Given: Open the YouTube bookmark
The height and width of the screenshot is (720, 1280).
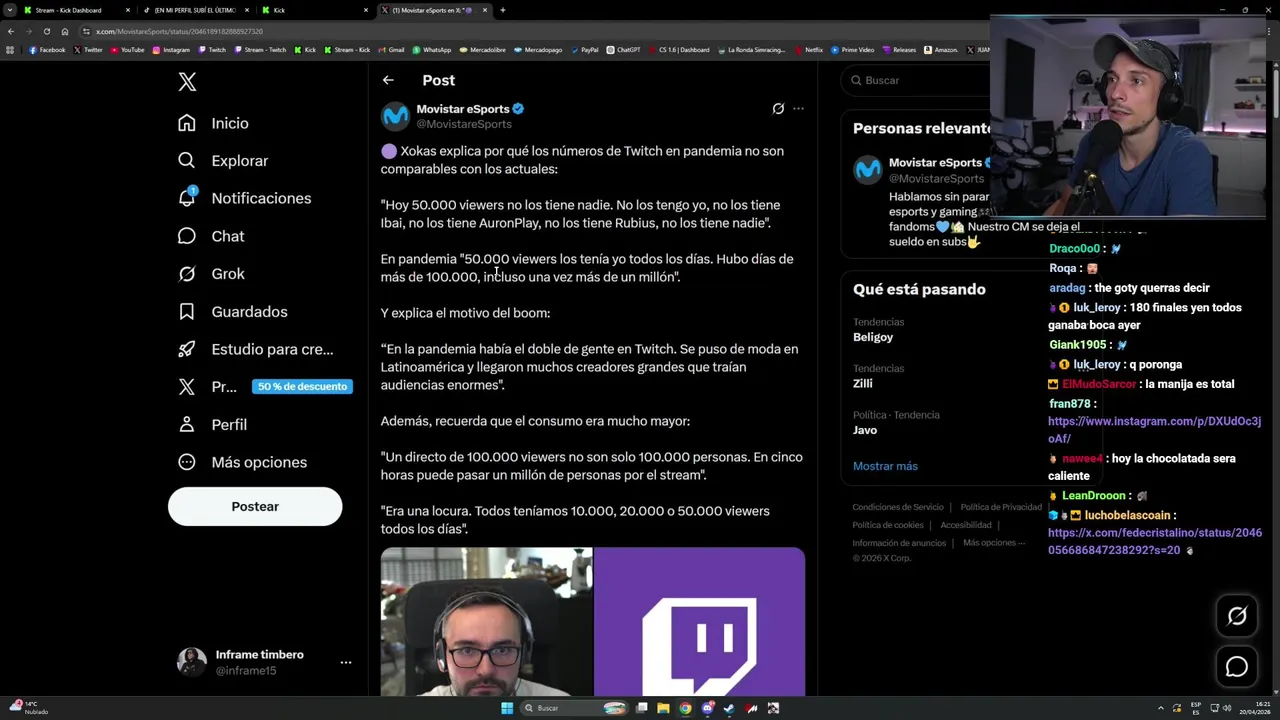Looking at the screenshot, I should pos(127,50).
